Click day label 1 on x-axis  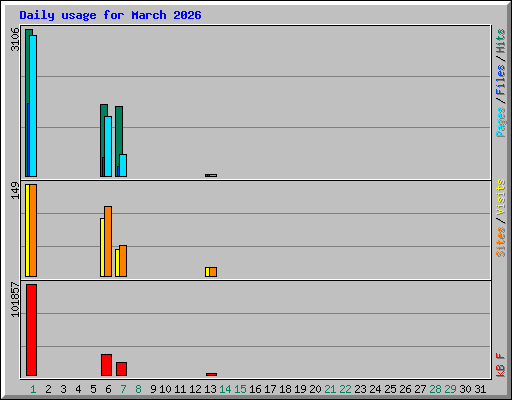point(33,389)
